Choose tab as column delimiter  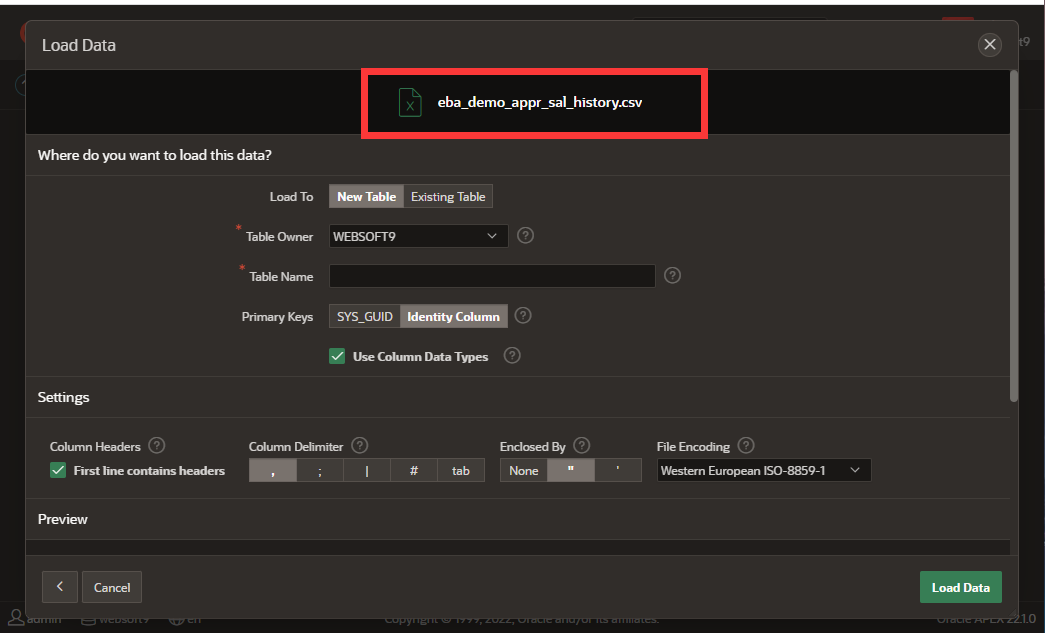460,470
